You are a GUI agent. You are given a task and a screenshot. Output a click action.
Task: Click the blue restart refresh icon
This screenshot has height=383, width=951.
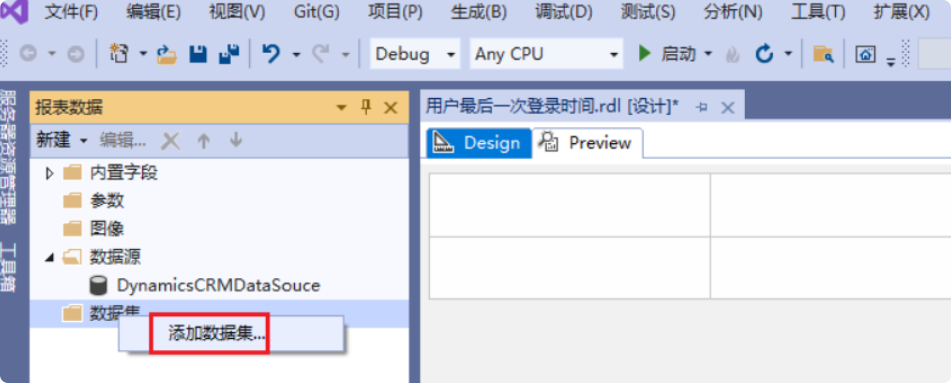(x=764, y=55)
